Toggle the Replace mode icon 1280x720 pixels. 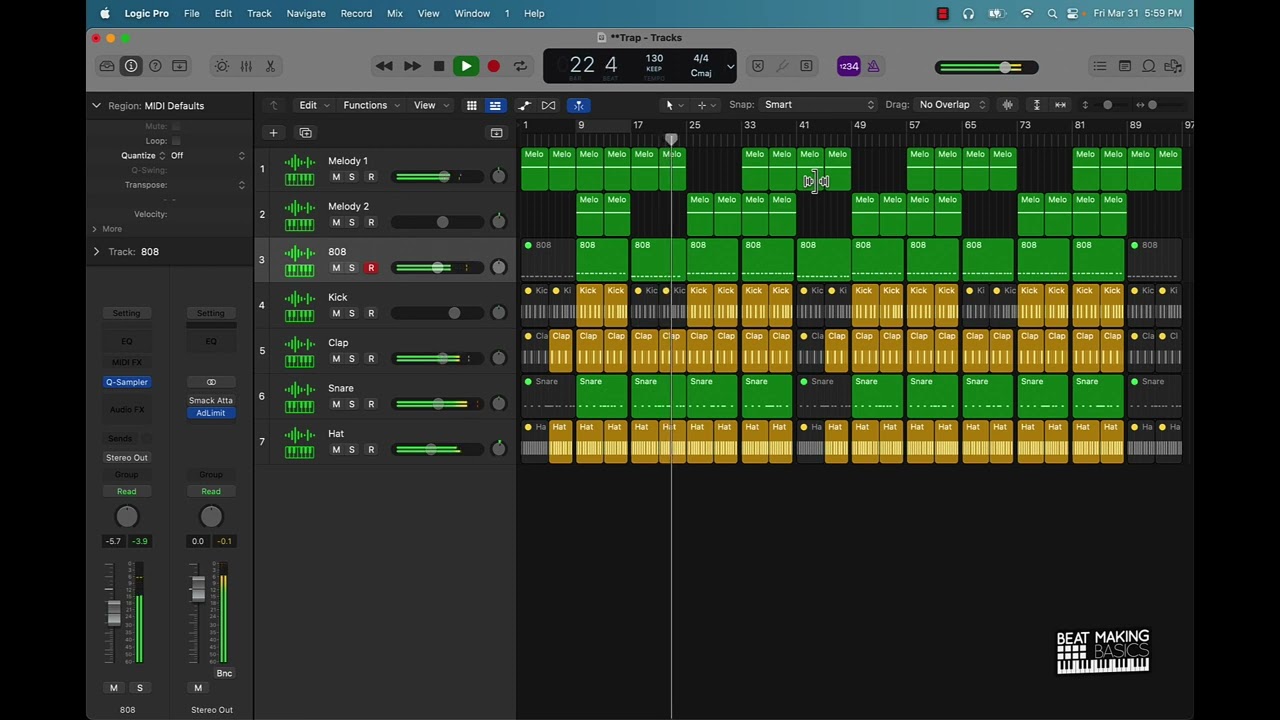pos(758,66)
